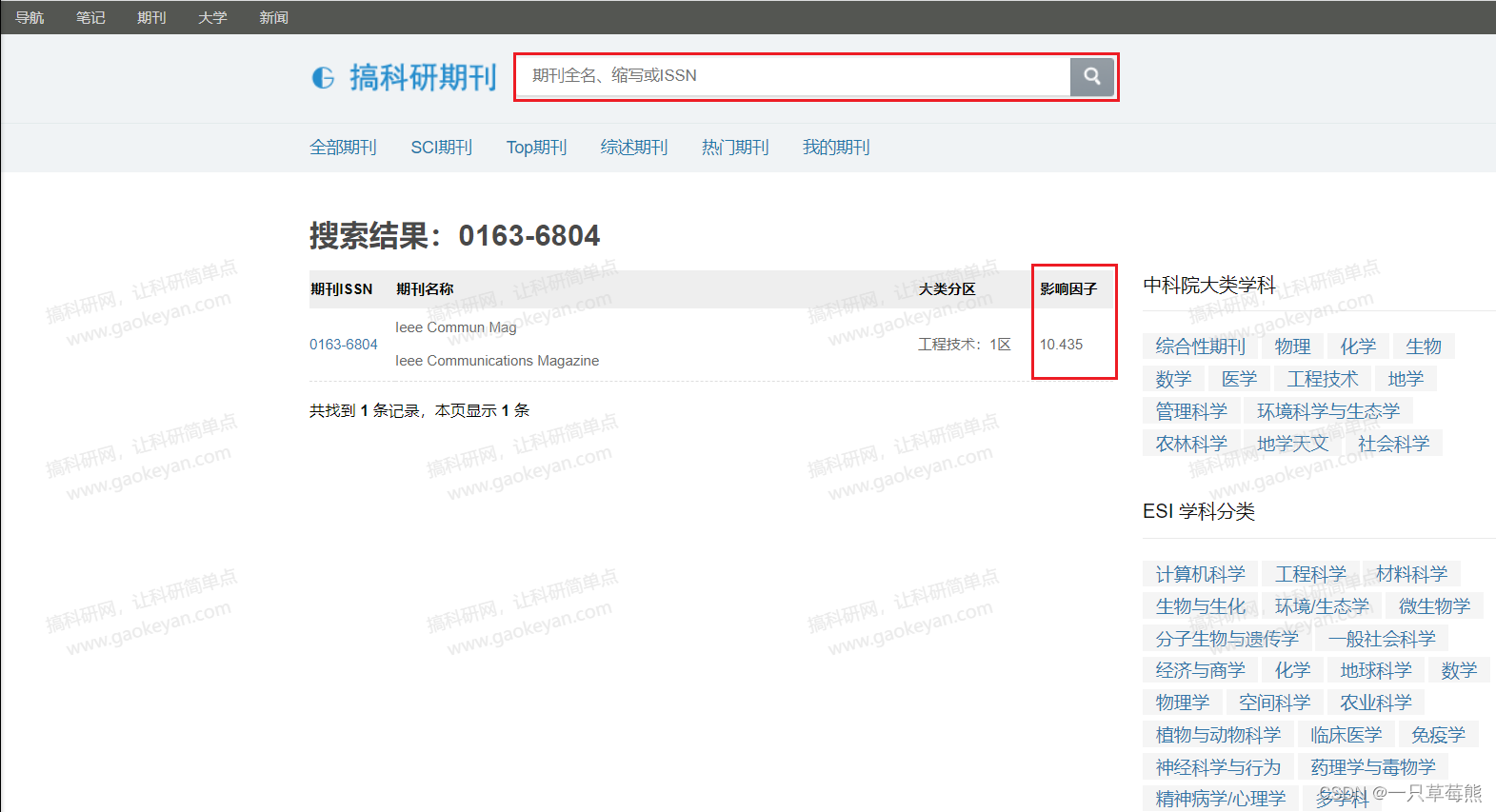The height and width of the screenshot is (812, 1496).
Task: Open the 管理科学 category
Action: [x=1191, y=411]
